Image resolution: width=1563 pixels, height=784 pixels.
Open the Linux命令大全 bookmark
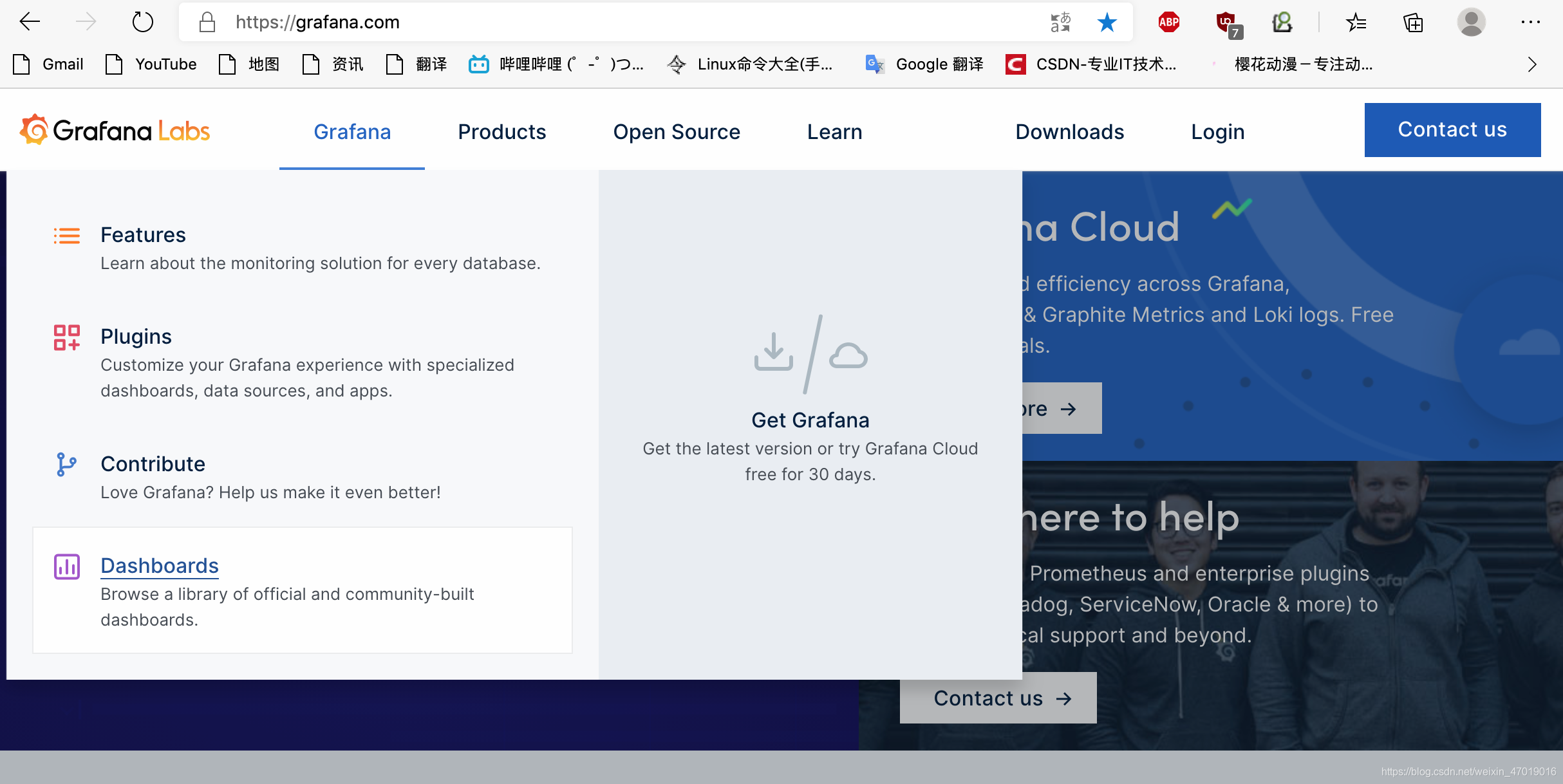tap(750, 64)
